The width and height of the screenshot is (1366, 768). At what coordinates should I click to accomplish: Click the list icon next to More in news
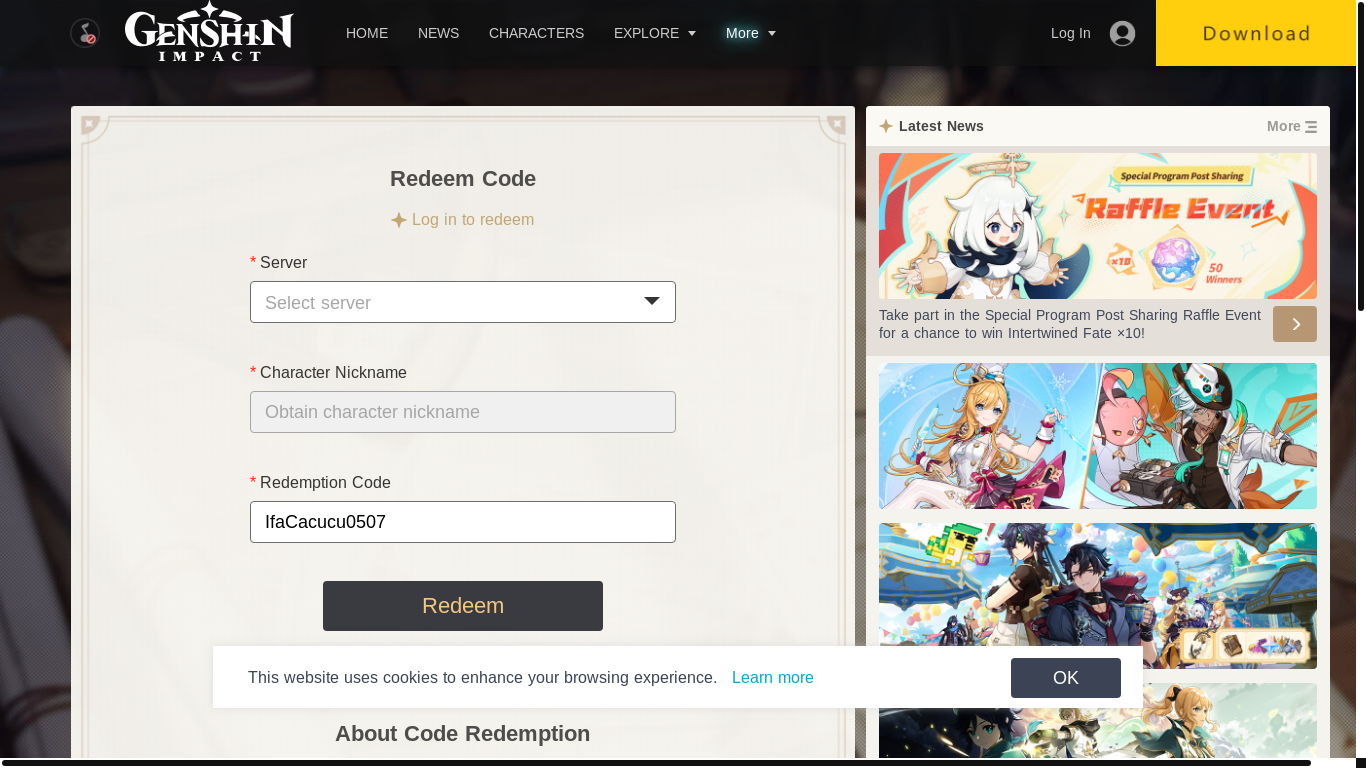click(1311, 127)
